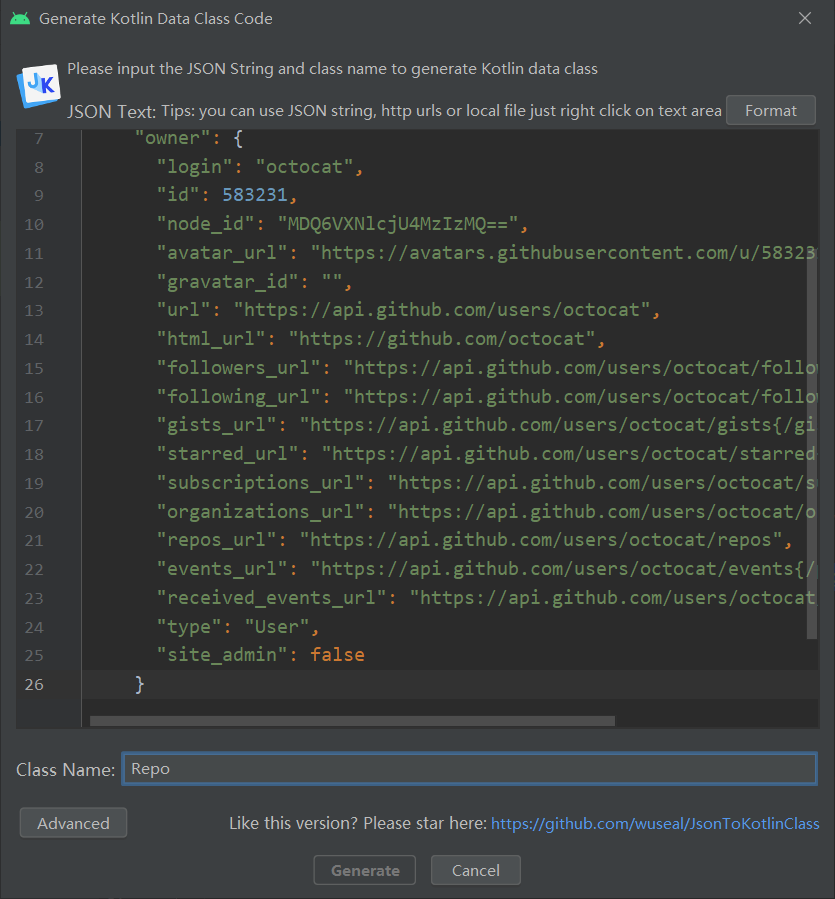
Task: Click the "avatar_url" key text
Action: 222,253
